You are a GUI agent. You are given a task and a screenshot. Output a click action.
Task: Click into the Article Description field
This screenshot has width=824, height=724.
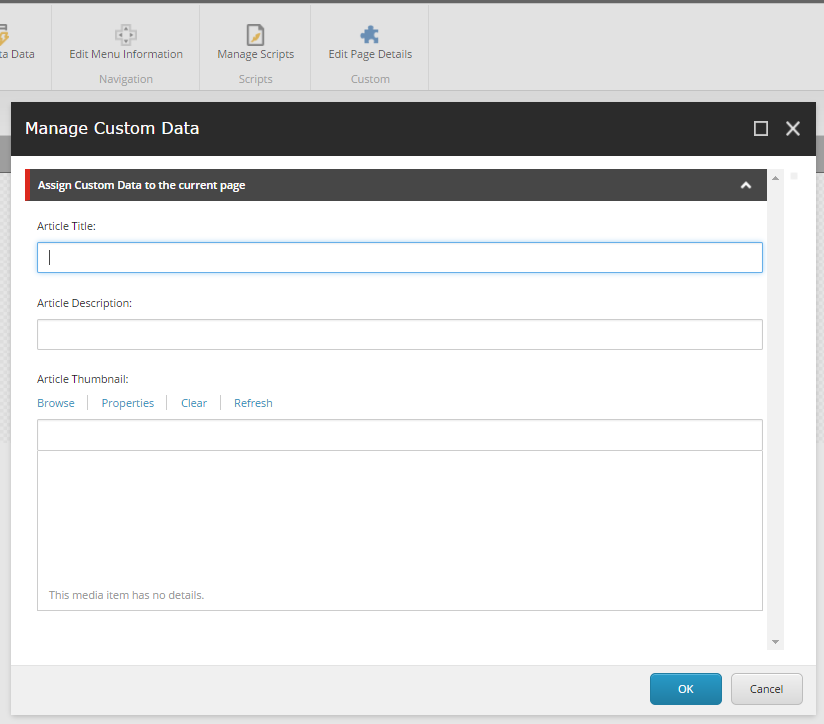400,334
